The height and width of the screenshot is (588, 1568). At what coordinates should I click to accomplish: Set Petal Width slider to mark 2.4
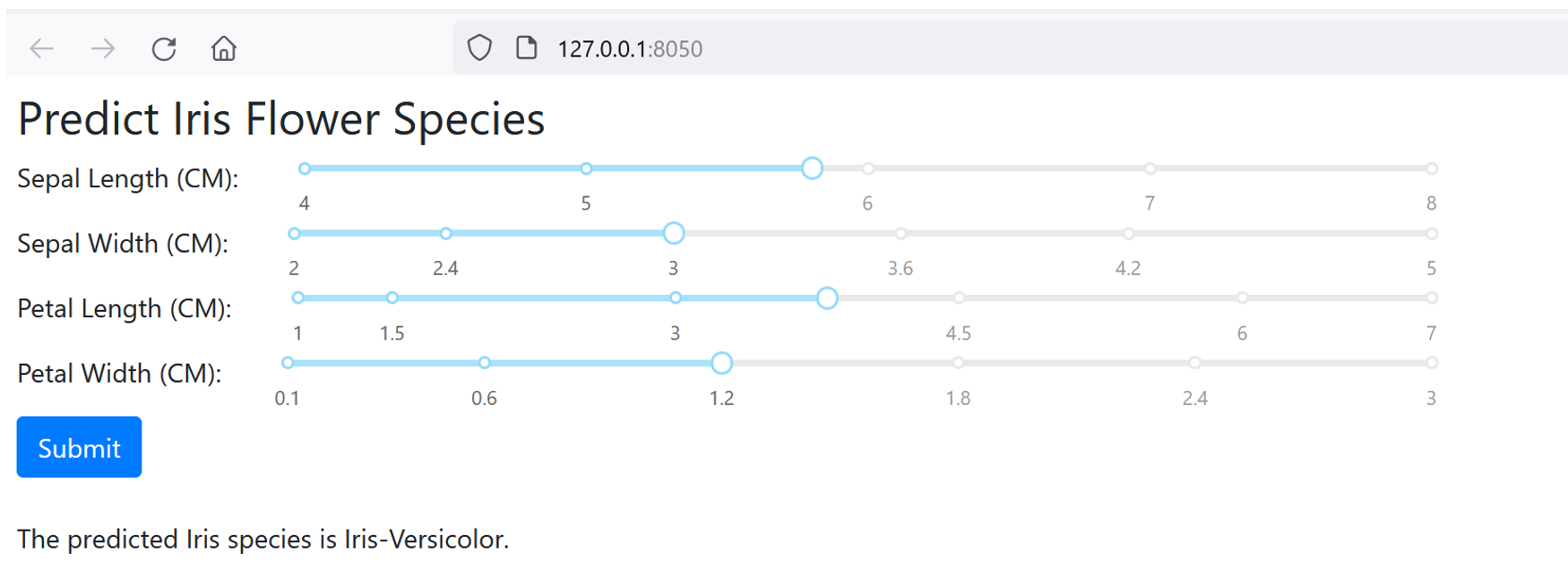click(1194, 363)
